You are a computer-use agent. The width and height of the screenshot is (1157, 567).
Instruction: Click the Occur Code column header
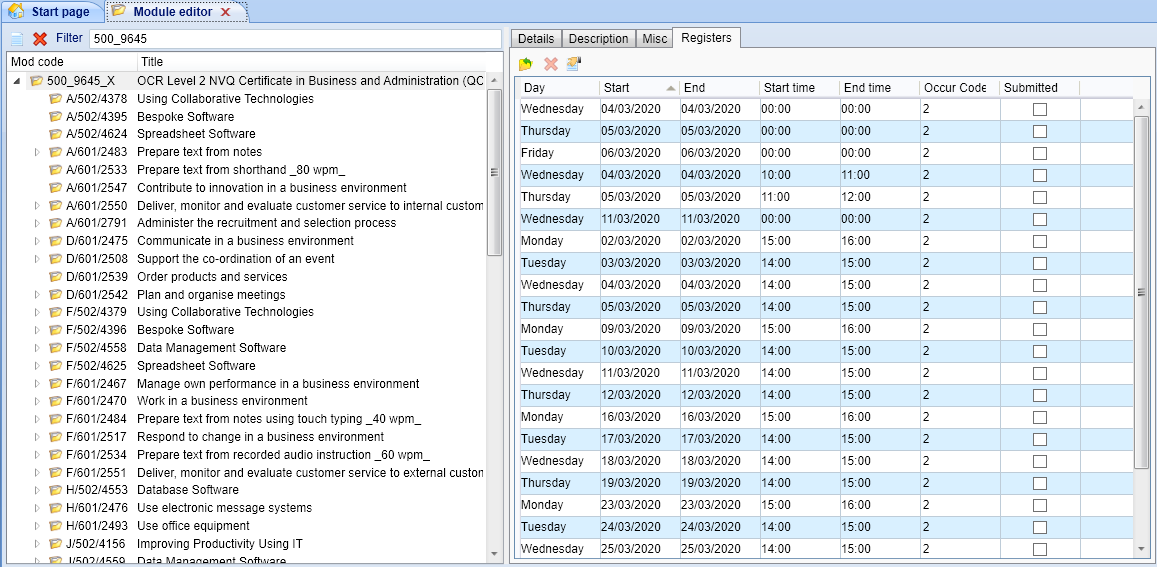click(x=954, y=88)
